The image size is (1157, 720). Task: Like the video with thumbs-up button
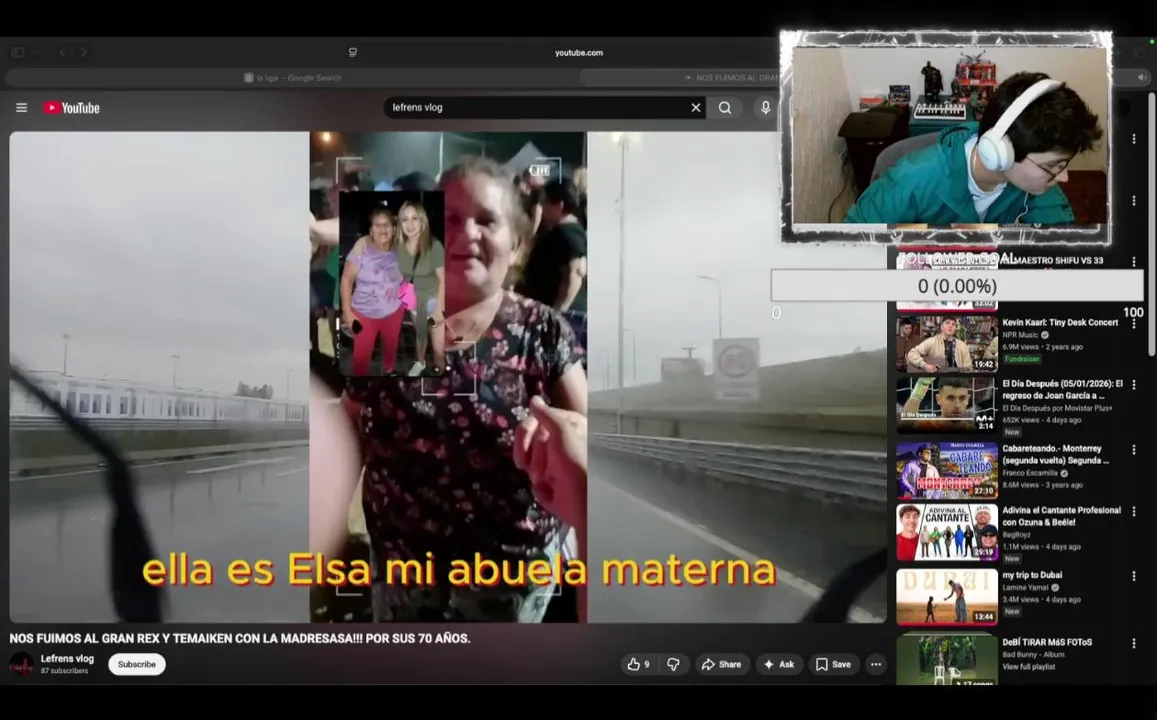638,665
